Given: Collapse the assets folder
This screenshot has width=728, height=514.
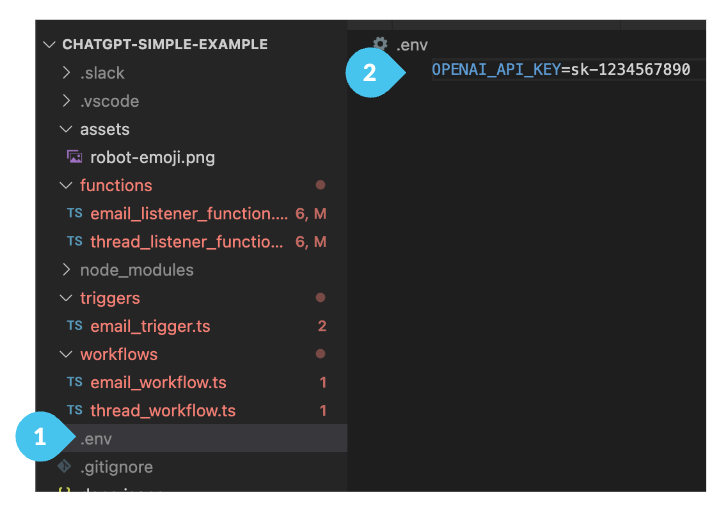Looking at the screenshot, I should pyautogui.click(x=67, y=129).
